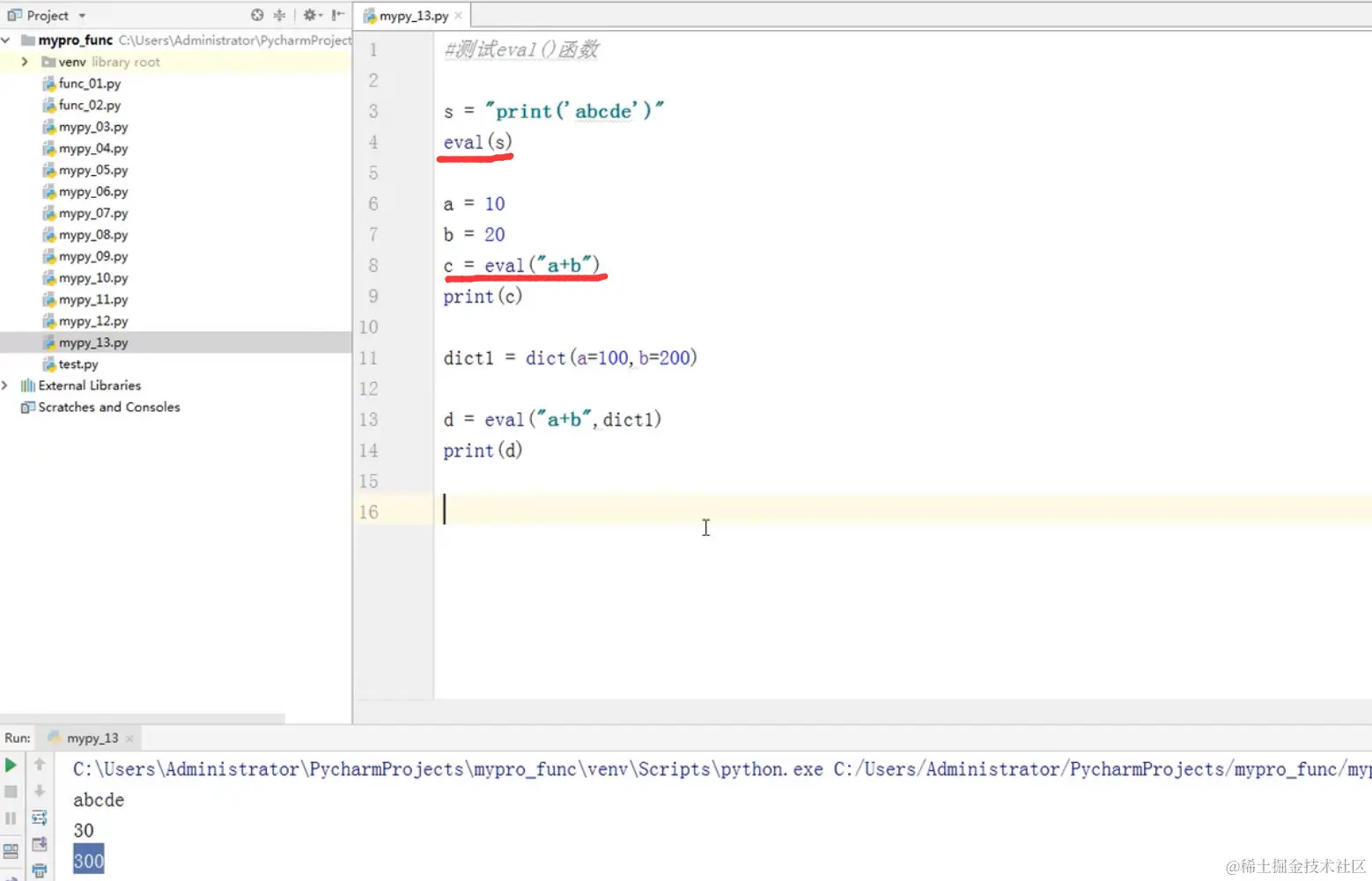Select test.py in the project tree

[77, 364]
